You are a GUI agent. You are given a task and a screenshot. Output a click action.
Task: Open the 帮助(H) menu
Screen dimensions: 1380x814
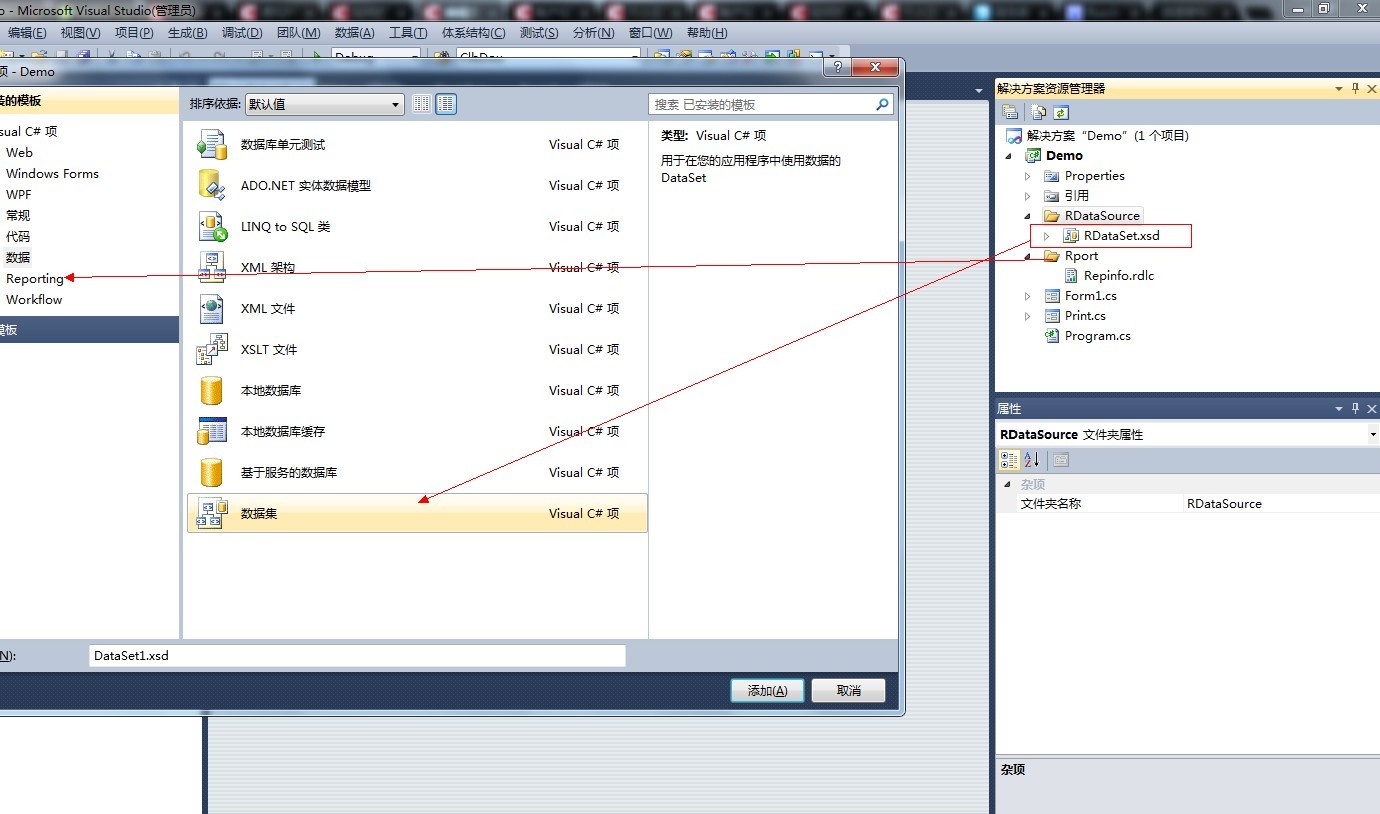coord(707,33)
